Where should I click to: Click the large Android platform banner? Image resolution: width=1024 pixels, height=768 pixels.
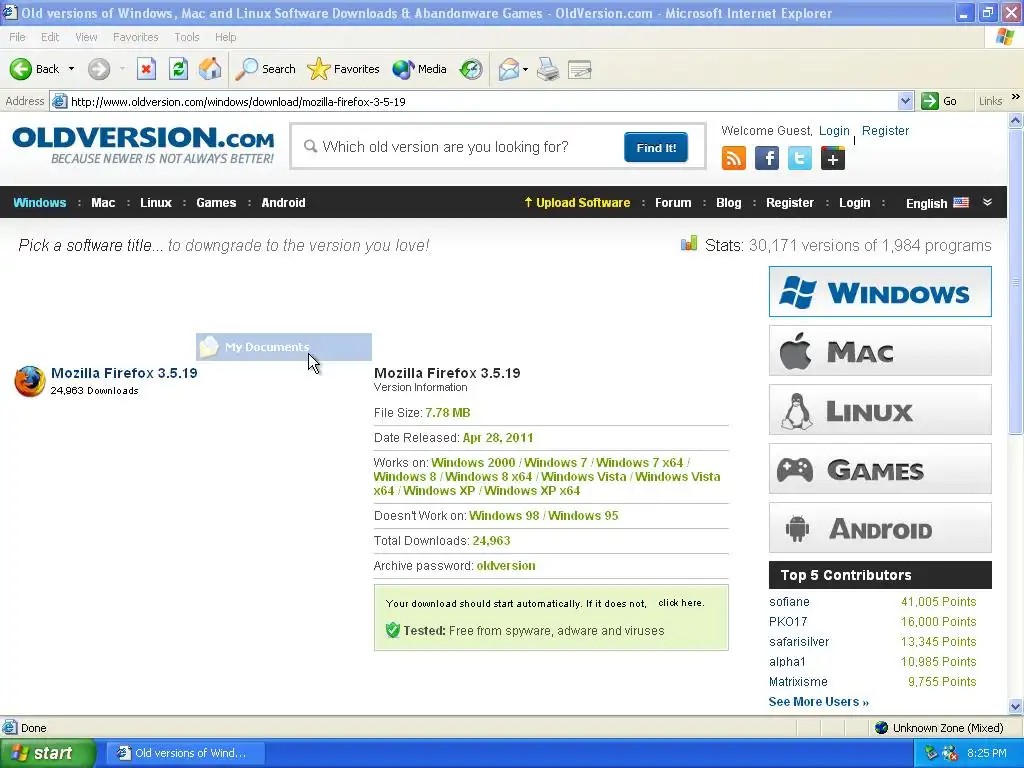(880, 528)
